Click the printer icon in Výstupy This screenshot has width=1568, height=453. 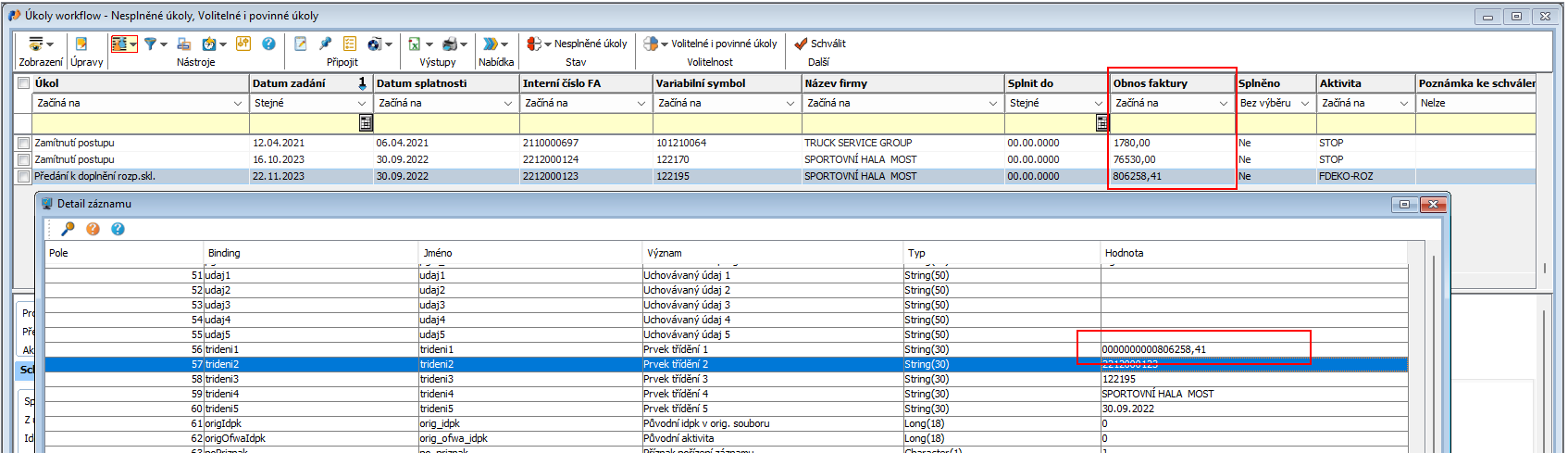point(450,44)
